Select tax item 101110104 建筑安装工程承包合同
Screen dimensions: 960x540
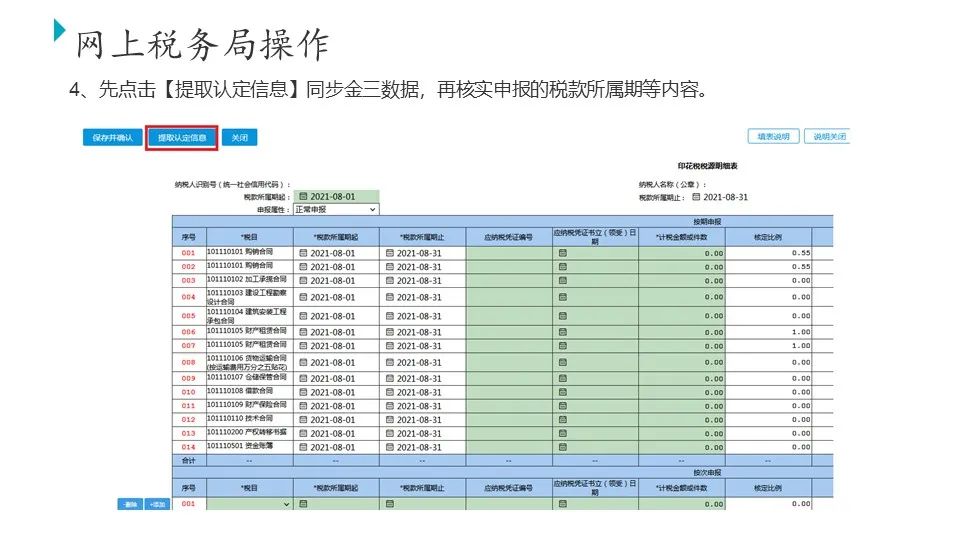click(247, 316)
